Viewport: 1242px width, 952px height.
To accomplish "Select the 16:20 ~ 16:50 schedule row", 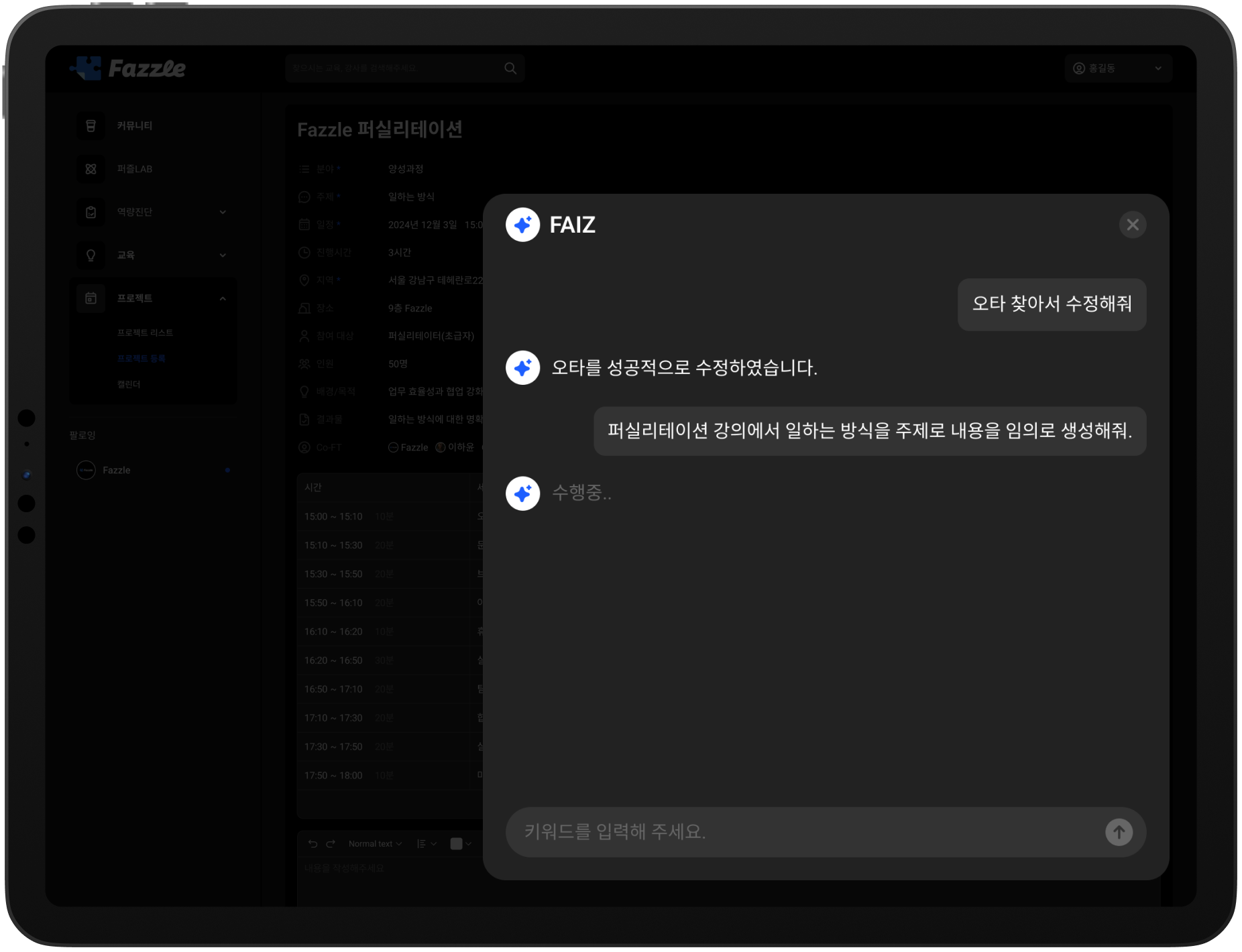I will point(390,661).
